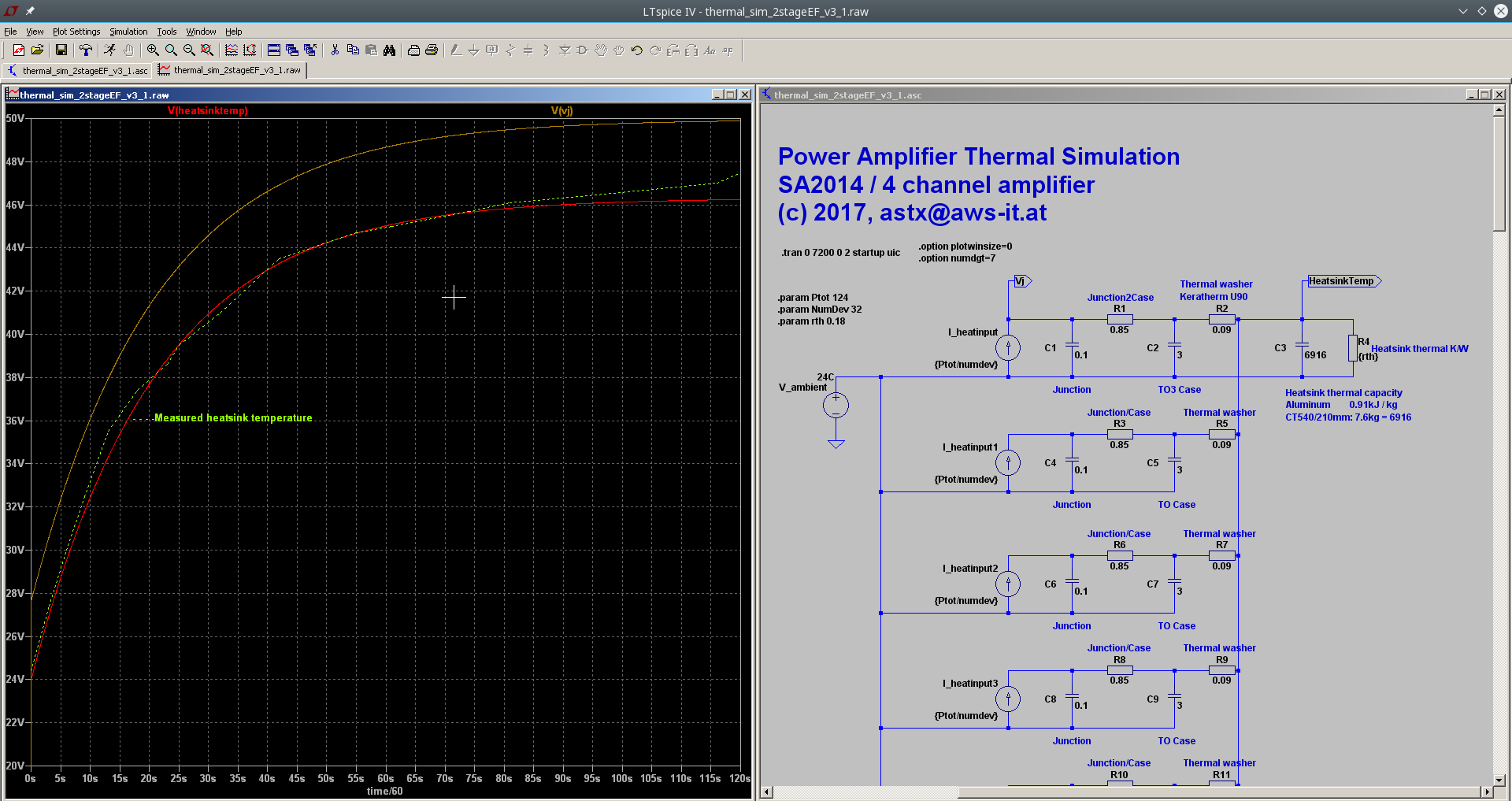
Task: Click the Pick Visible Traces icon
Action: click(x=232, y=50)
